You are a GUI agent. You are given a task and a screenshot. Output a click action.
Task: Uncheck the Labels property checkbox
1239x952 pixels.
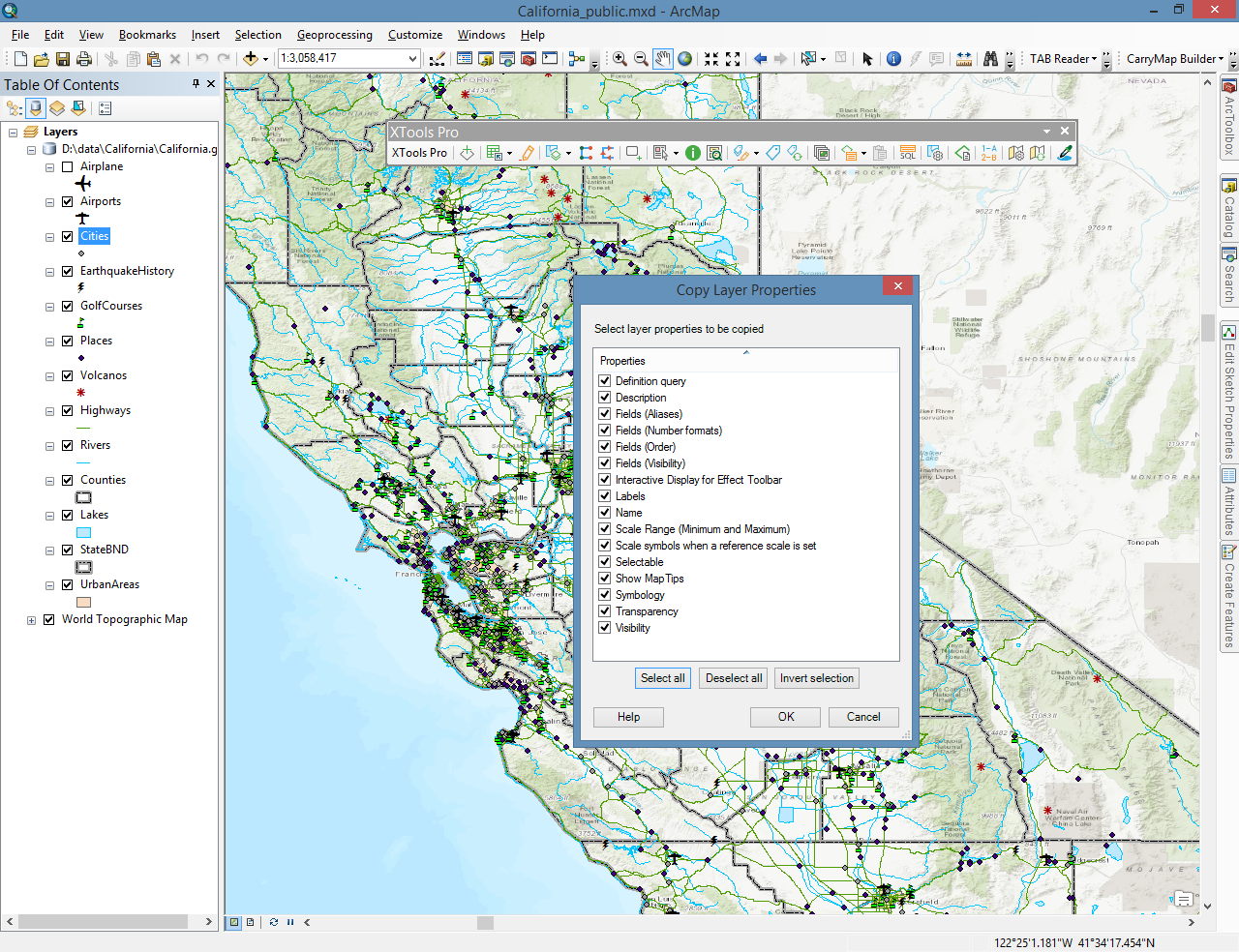[604, 496]
